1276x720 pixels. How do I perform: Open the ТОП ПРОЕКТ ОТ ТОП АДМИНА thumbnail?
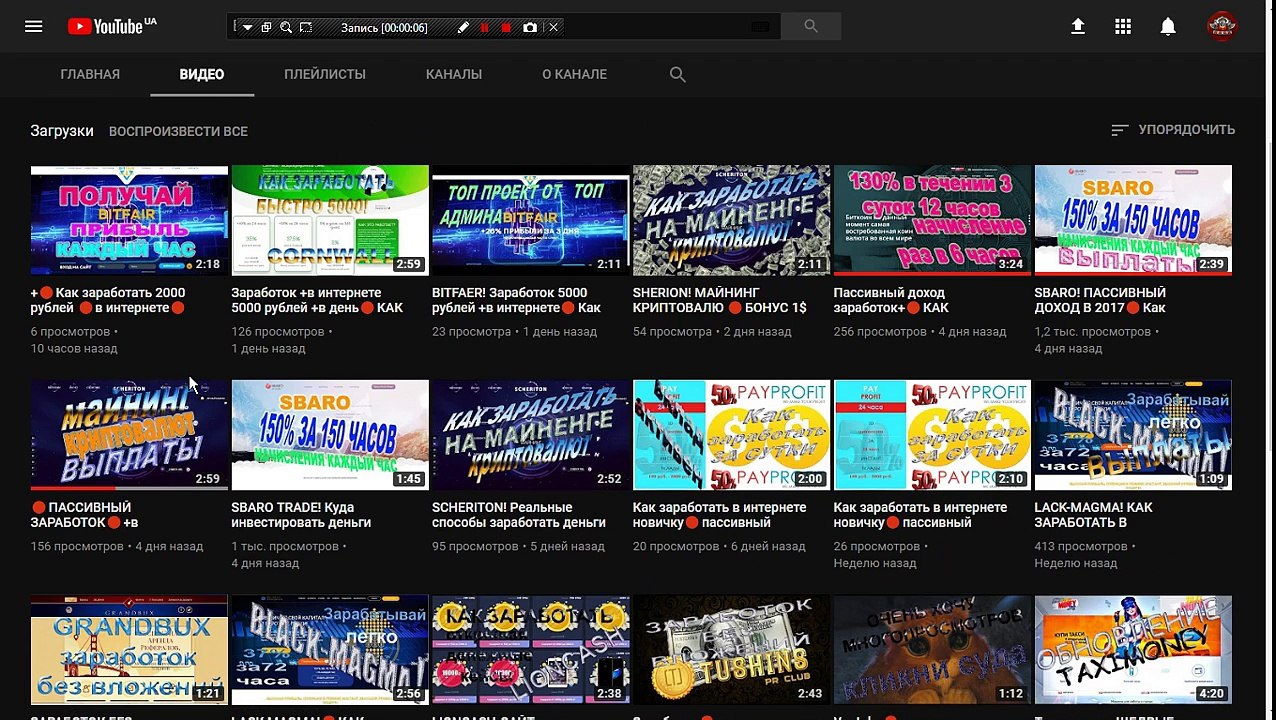(531, 220)
